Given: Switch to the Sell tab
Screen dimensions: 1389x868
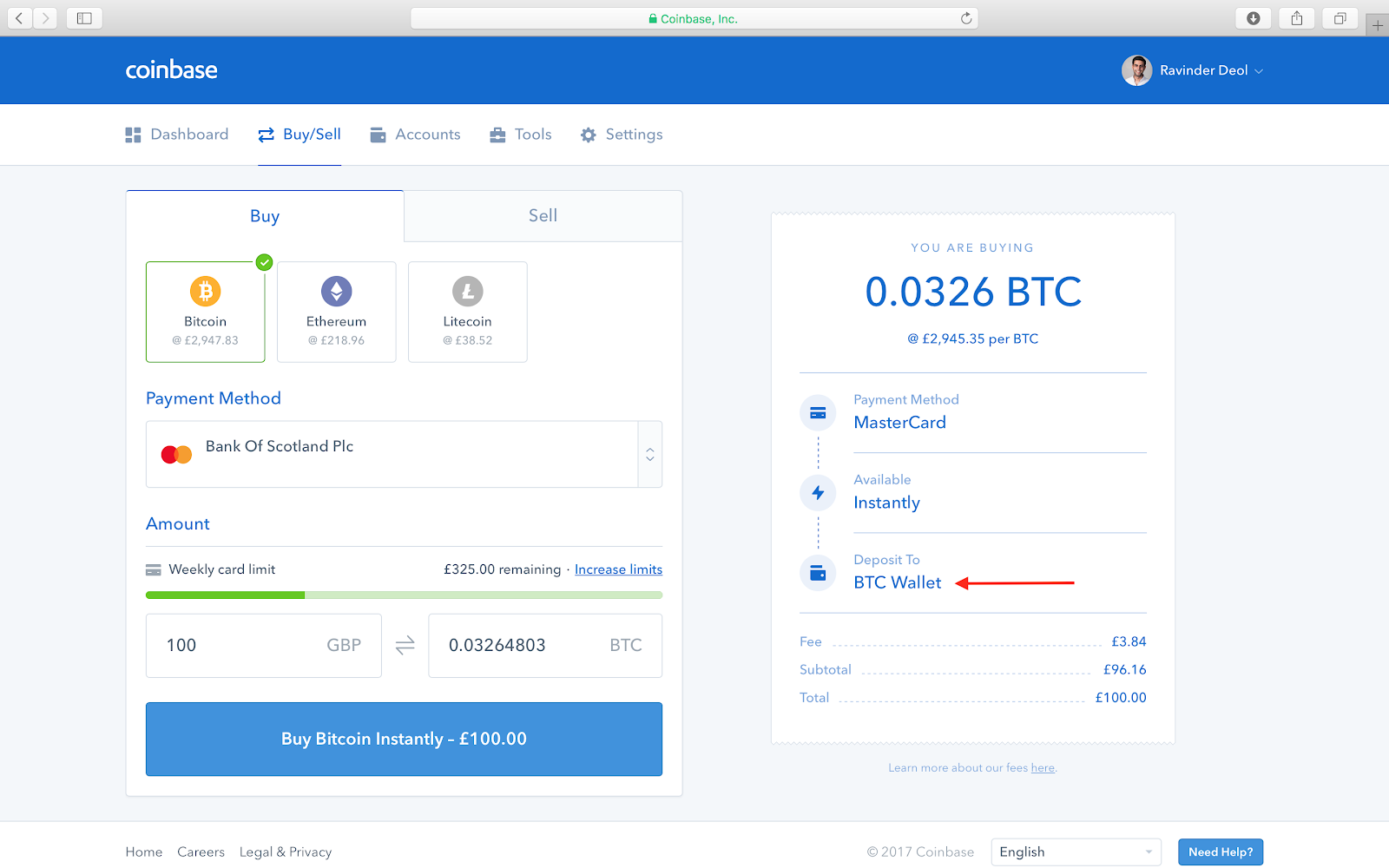Looking at the screenshot, I should click(x=543, y=216).
